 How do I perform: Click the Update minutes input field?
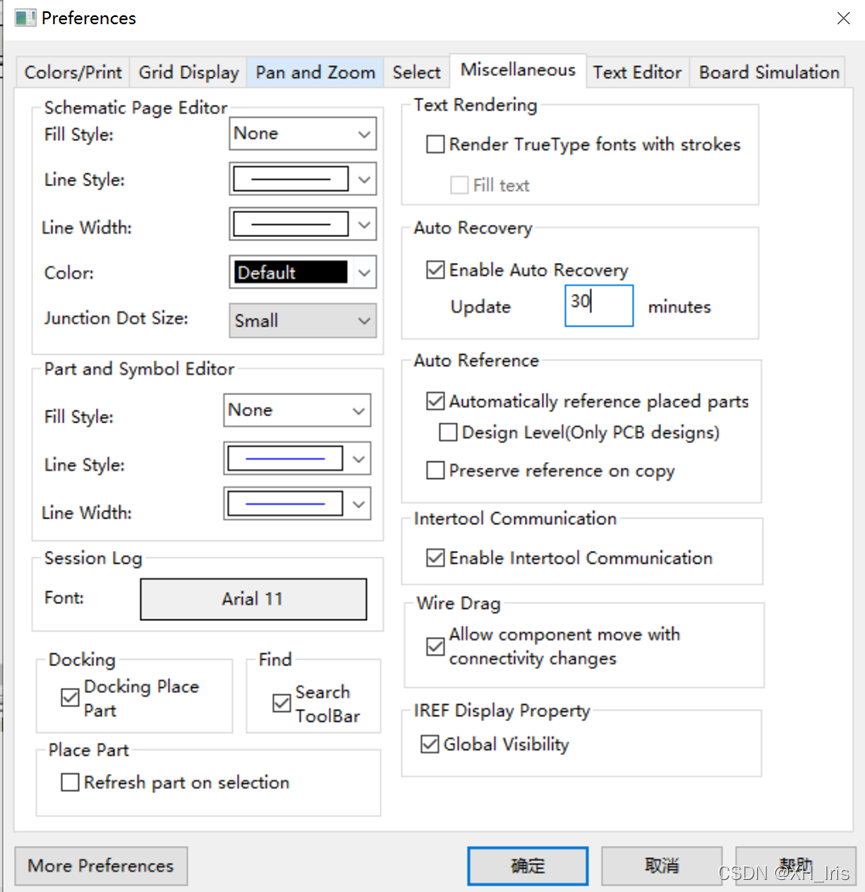coord(599,306)
